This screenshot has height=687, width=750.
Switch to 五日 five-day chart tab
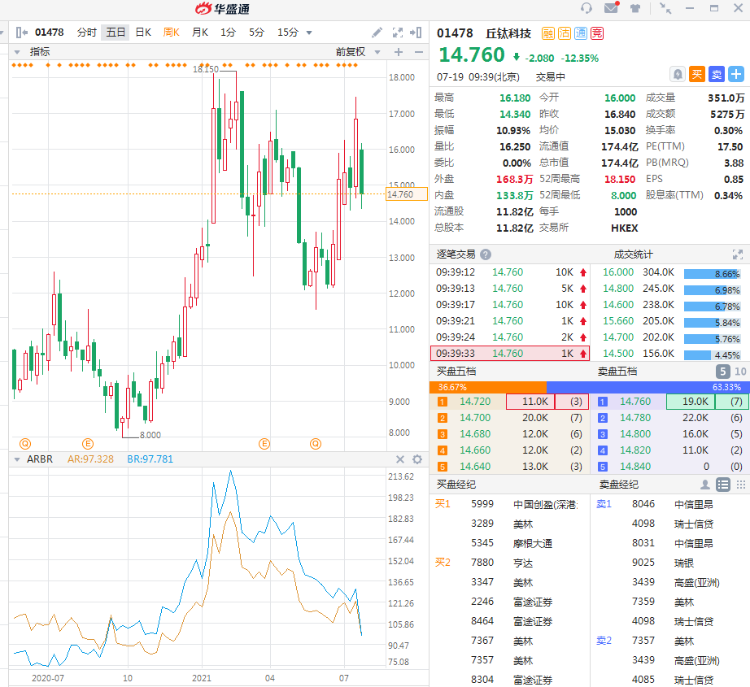point(115,33)
